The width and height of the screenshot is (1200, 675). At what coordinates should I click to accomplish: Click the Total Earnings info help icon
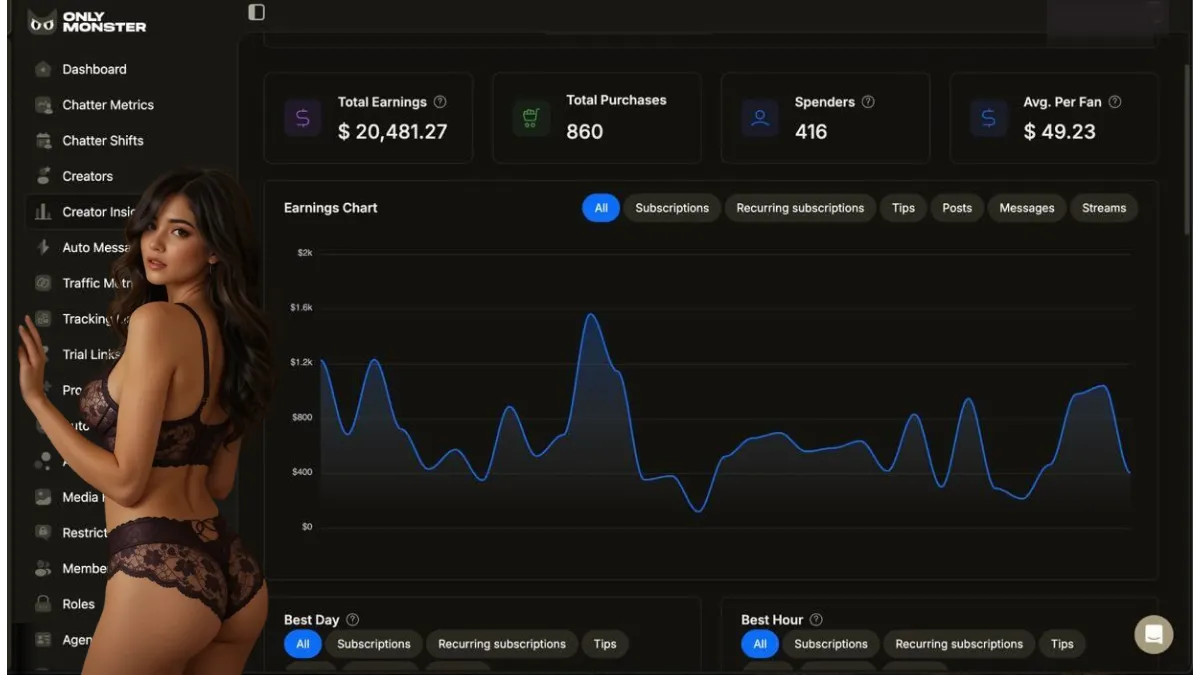tap(440, 102)
